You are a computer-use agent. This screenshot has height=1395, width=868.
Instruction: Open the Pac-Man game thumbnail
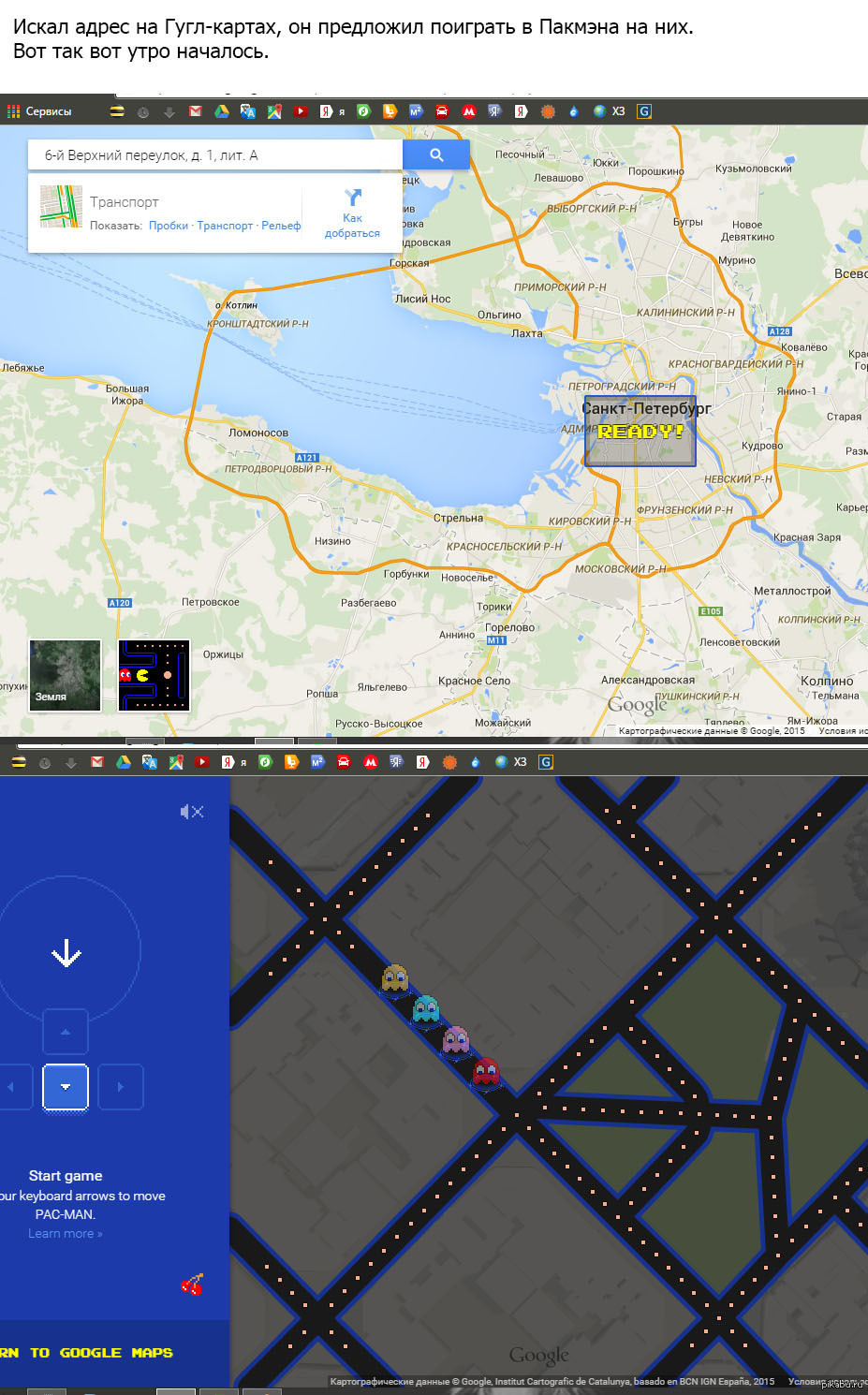click(x=154, y=675)
